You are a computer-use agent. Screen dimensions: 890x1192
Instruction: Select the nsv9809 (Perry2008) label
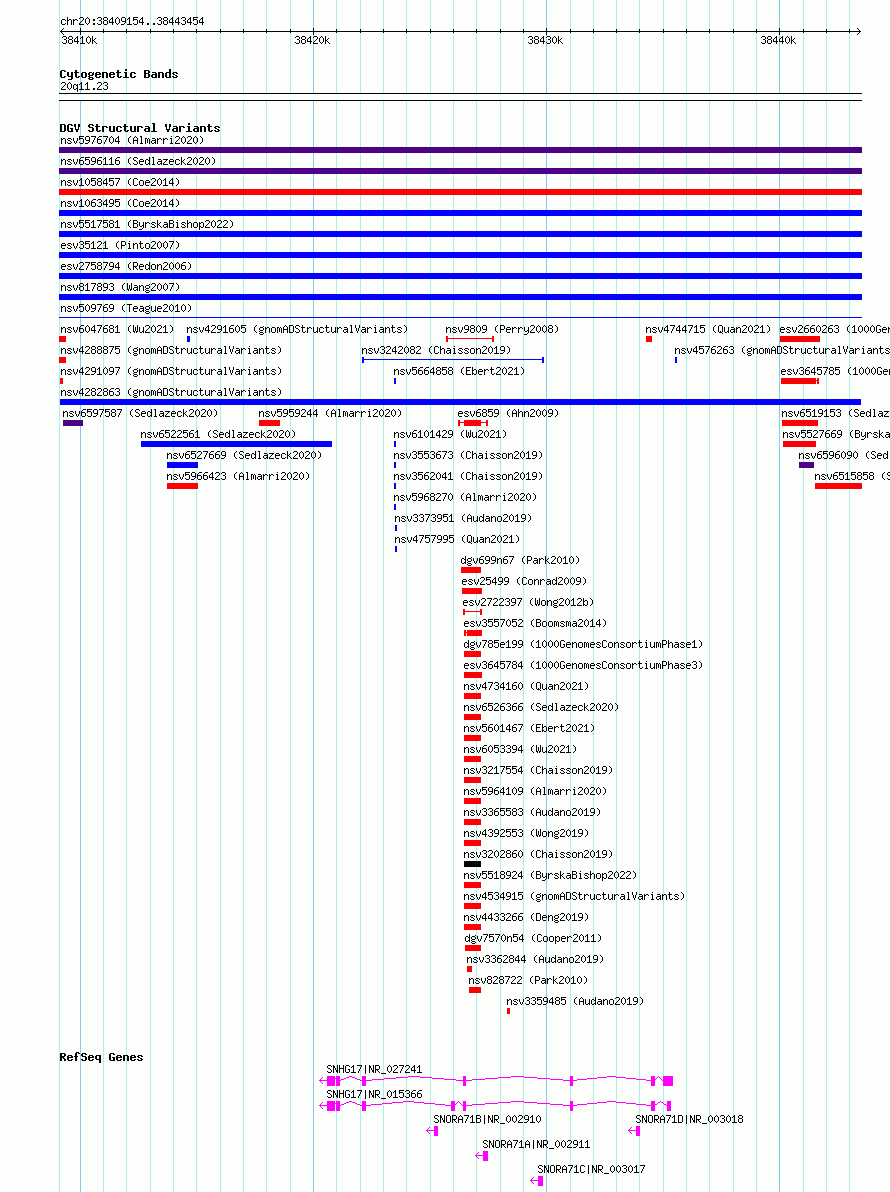[502, 329]
